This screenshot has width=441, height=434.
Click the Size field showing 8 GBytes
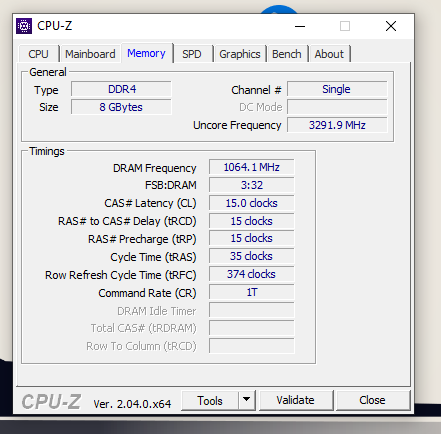[121, 107]
